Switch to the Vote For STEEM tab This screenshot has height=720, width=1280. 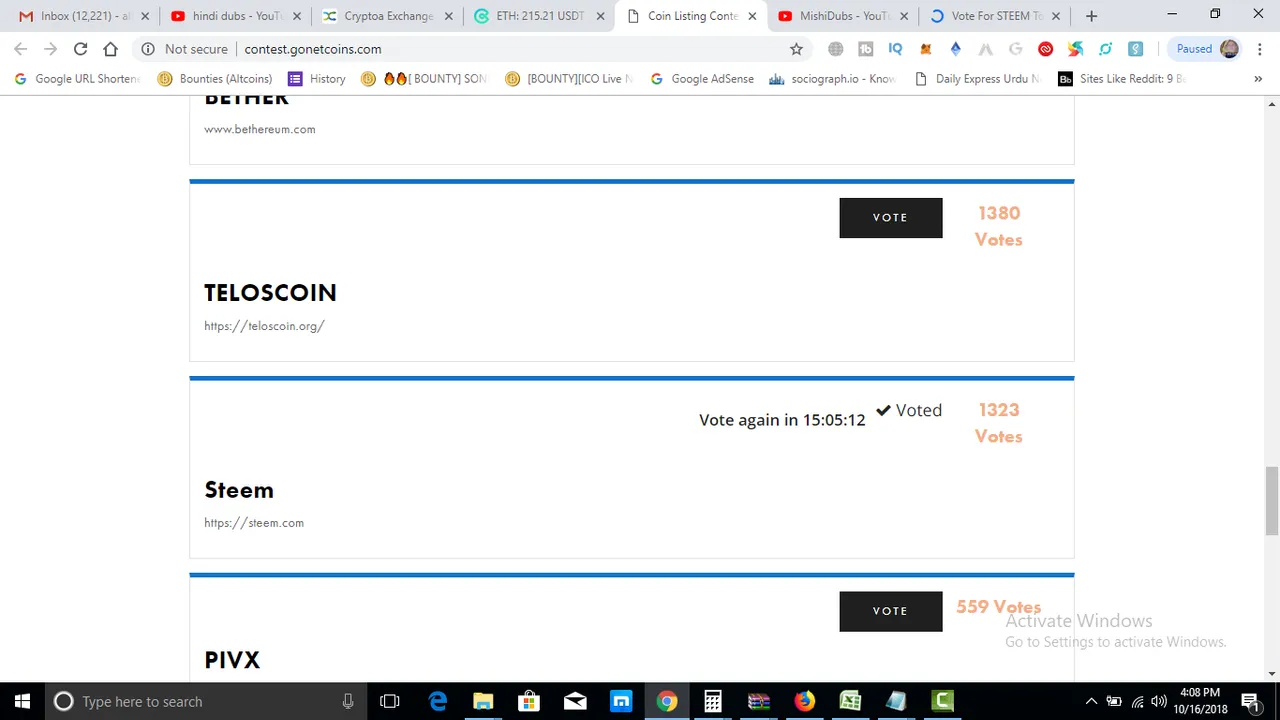coord(995,16)
